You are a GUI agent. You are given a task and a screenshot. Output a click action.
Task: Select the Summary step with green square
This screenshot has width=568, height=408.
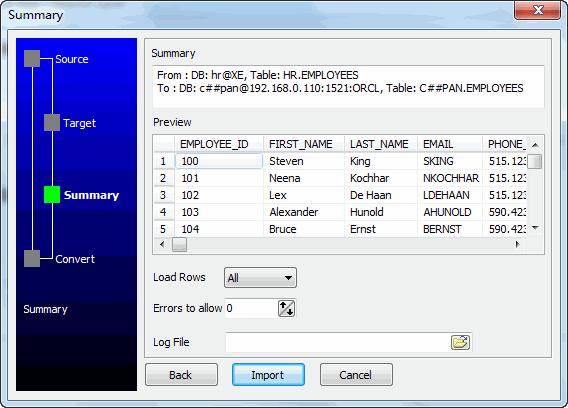tap(82, 195)
